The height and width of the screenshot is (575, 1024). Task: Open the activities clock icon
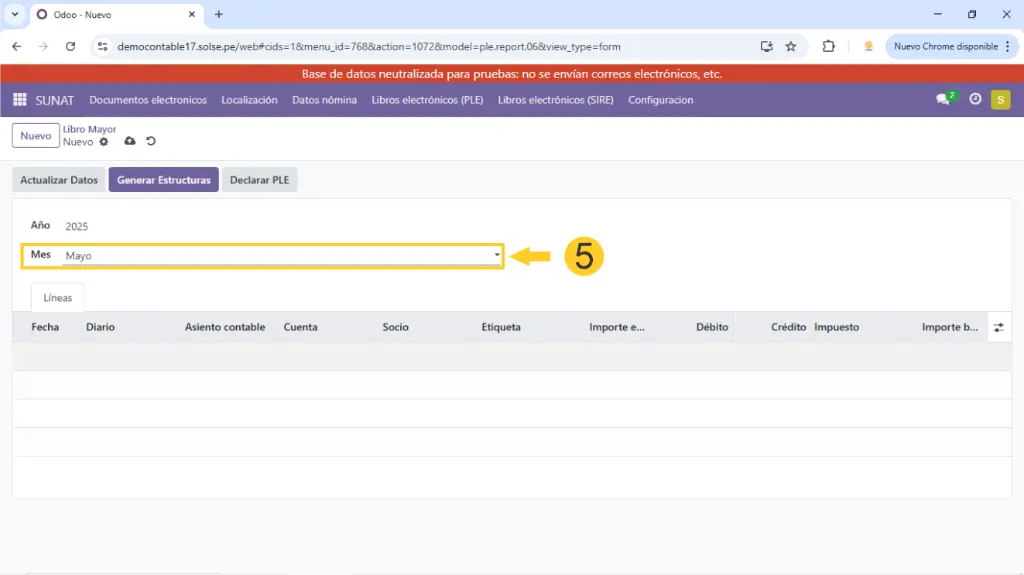tap(975, 100)
